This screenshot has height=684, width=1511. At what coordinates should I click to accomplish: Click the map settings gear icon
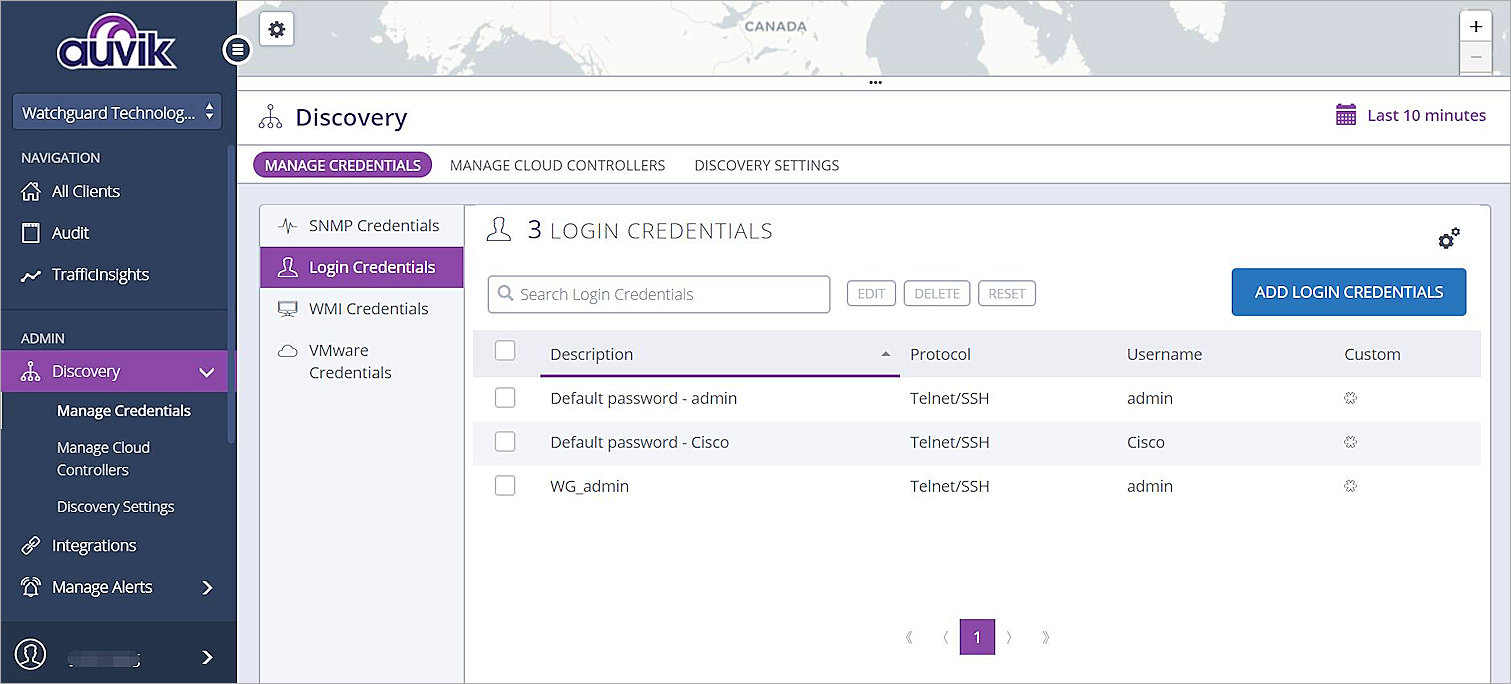(277, 30)
